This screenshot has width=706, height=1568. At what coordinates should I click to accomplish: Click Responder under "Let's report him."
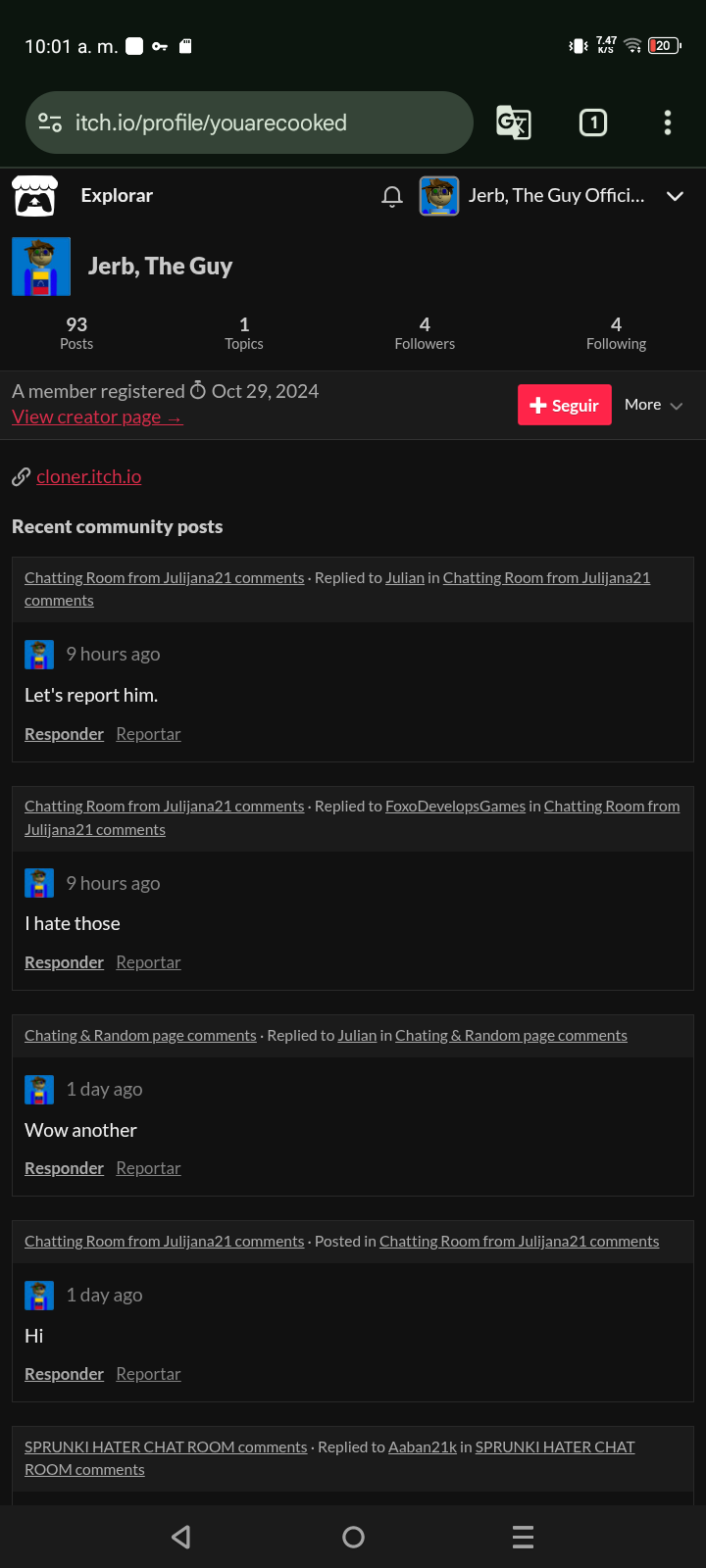pyautogui.click(x=64, y=734)
